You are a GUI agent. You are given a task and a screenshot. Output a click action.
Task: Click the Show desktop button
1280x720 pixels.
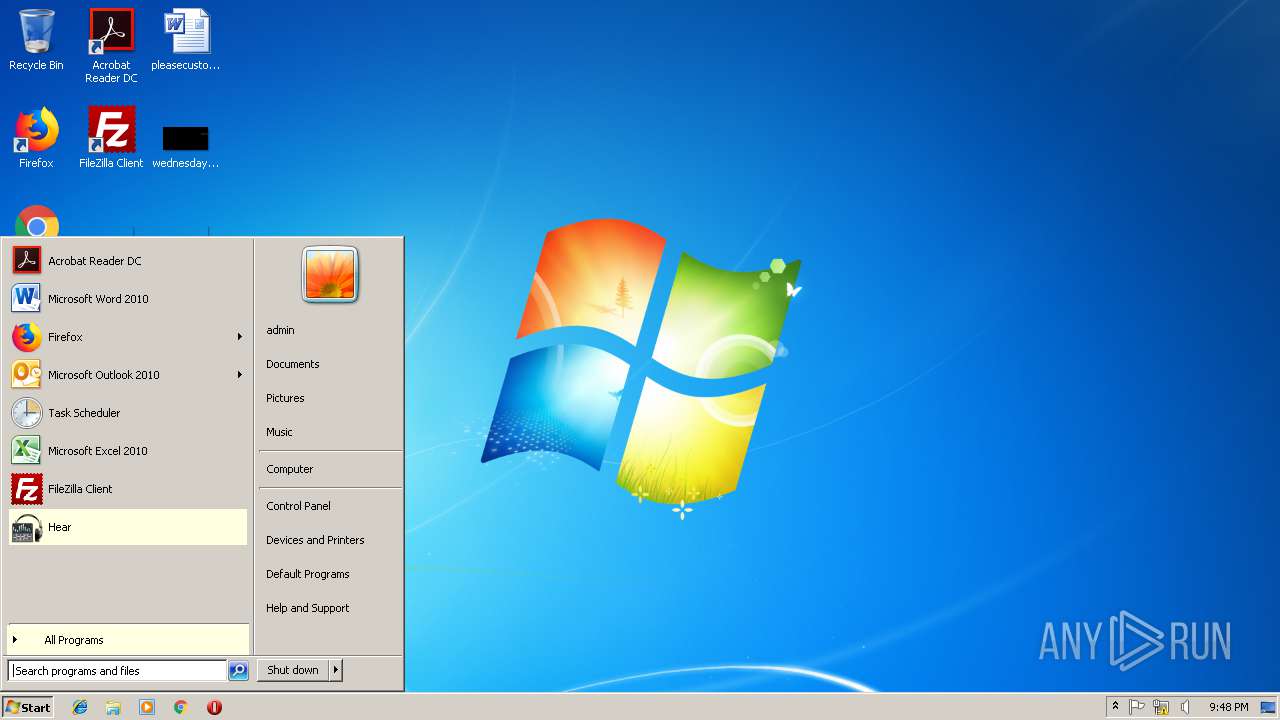(1269, 707)
